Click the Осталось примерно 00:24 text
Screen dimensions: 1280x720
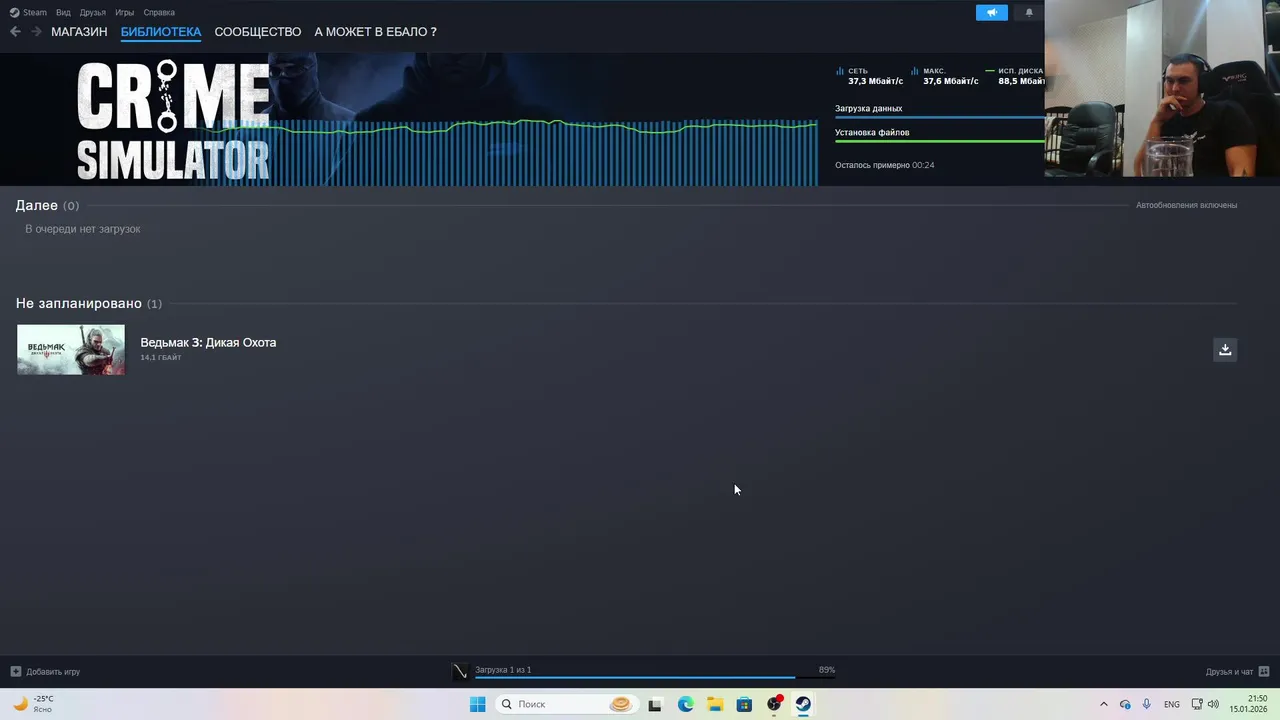pyautogui.click(x=885, y=165)
